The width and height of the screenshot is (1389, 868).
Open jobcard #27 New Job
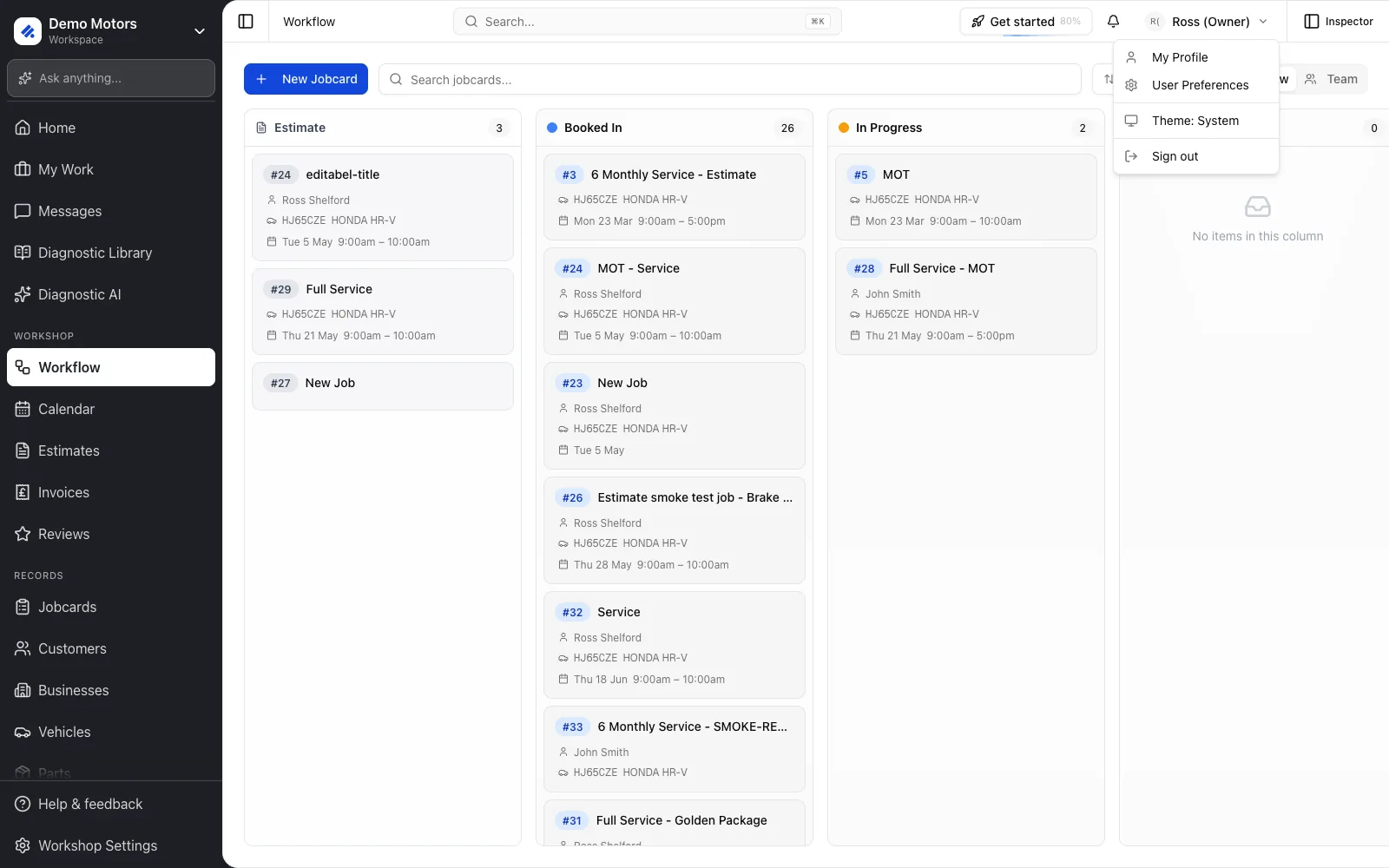pyautogui.click(x=383, y=386)
